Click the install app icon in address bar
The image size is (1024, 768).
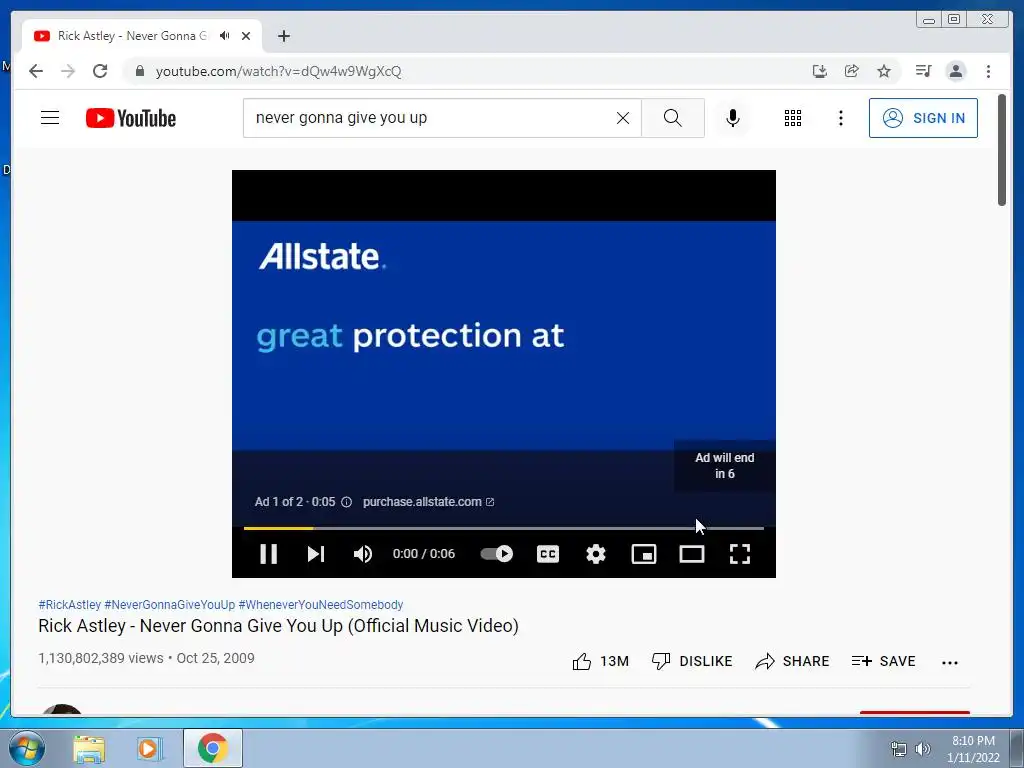(x=820, y=71)
